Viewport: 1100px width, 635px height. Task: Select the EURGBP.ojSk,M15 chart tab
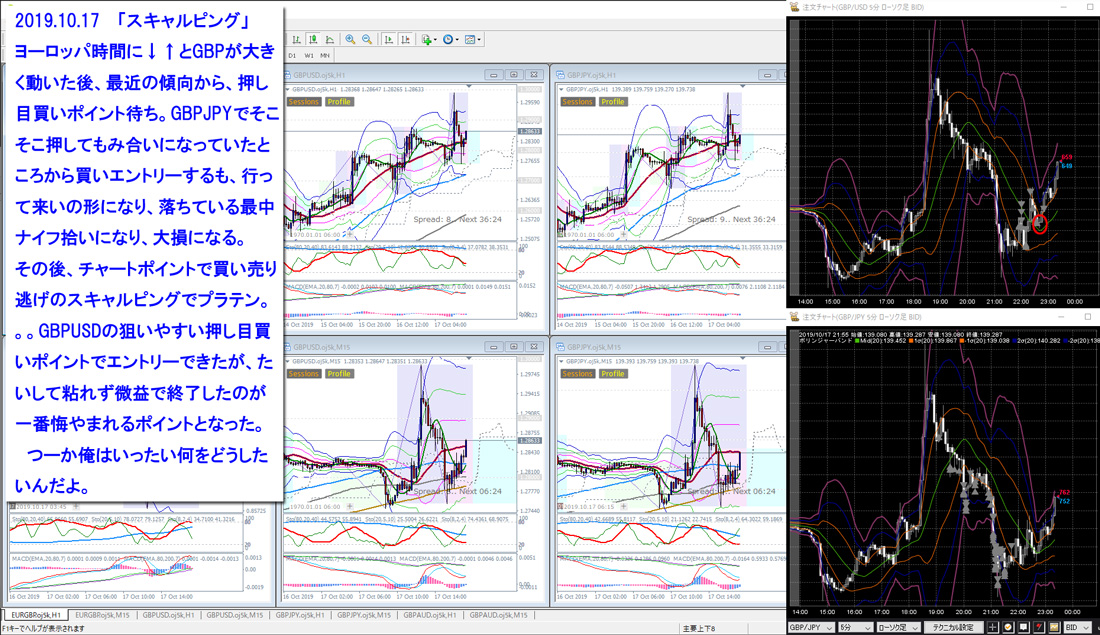[x=103, y=615]
